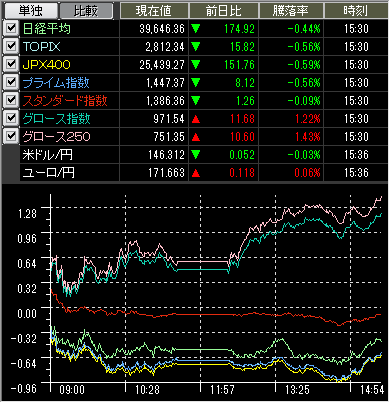This screenshot has height=403, width=390.
Task: Uncheck the 日経平均 checkbox
Action: coord(11,28)
